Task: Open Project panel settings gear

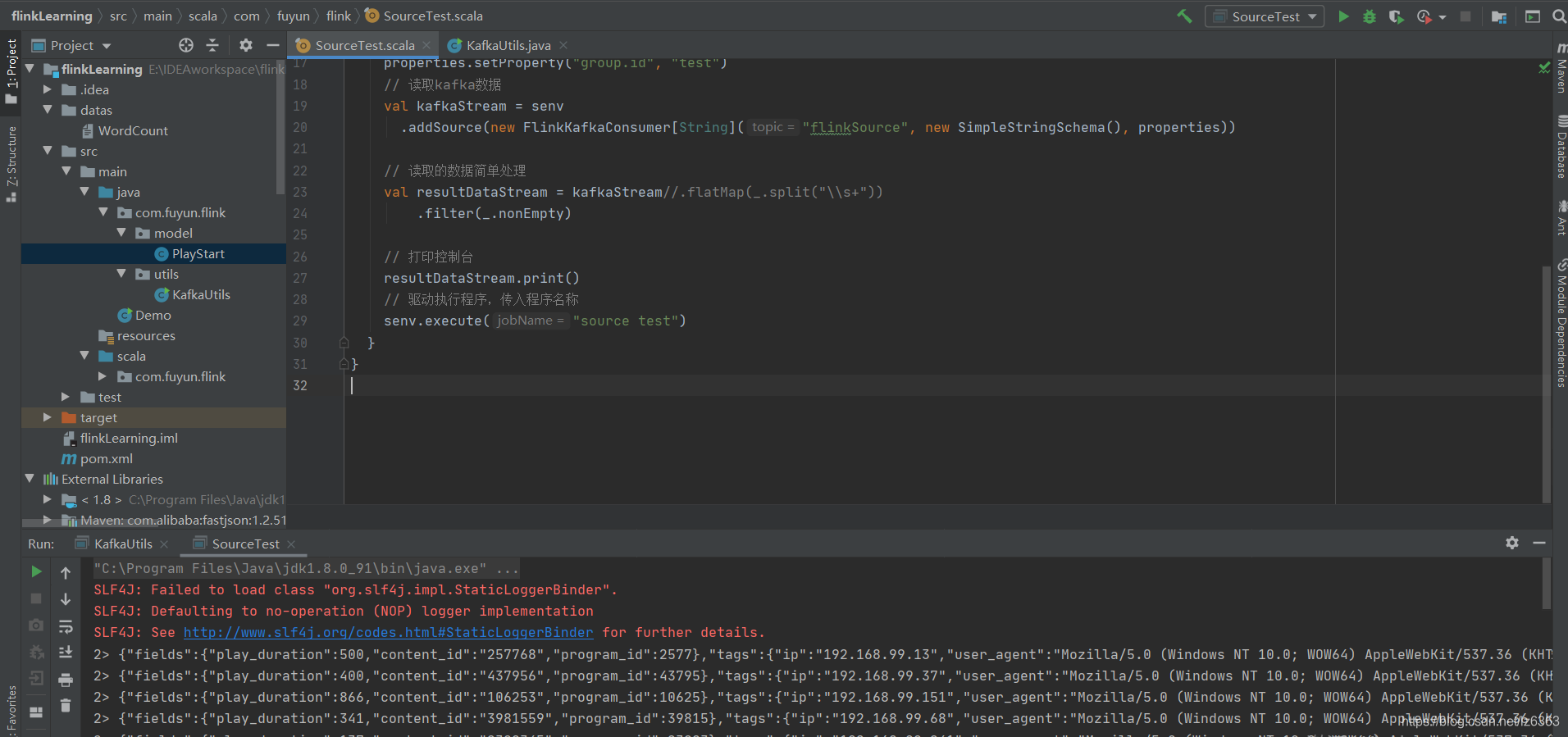Action: (x=246, y=45)
